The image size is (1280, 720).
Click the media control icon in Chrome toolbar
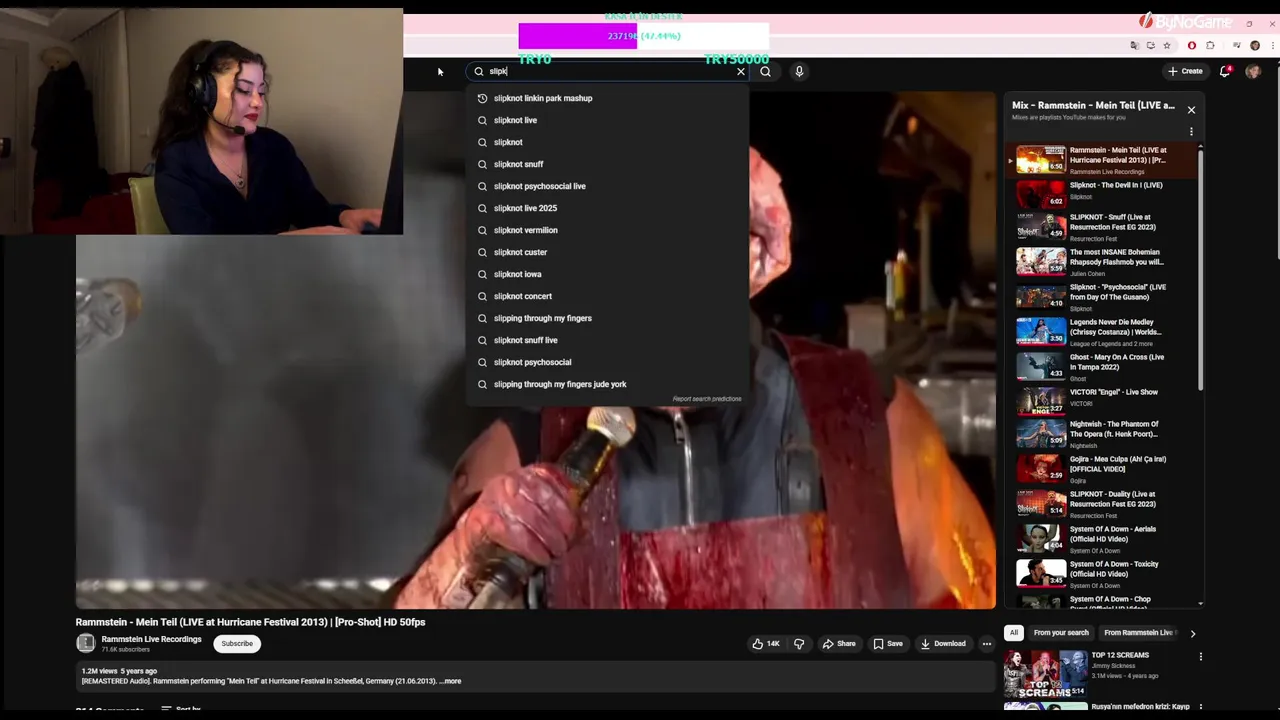[x=1237, y=45]
